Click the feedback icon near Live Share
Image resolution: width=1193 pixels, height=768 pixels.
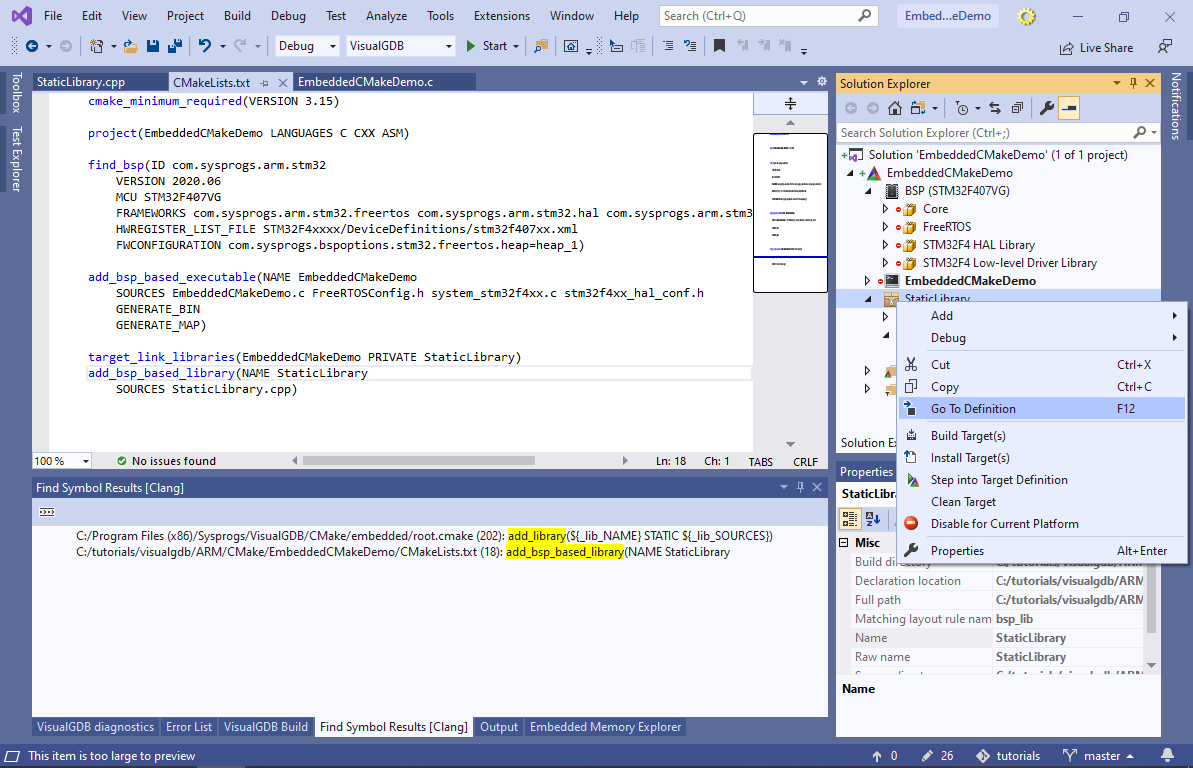(1165, 47)
